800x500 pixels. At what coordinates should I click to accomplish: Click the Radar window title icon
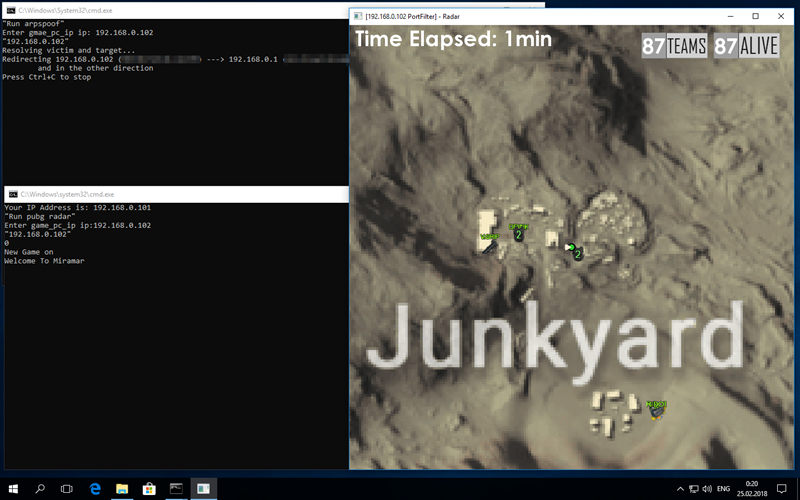(x=358, y=16)
